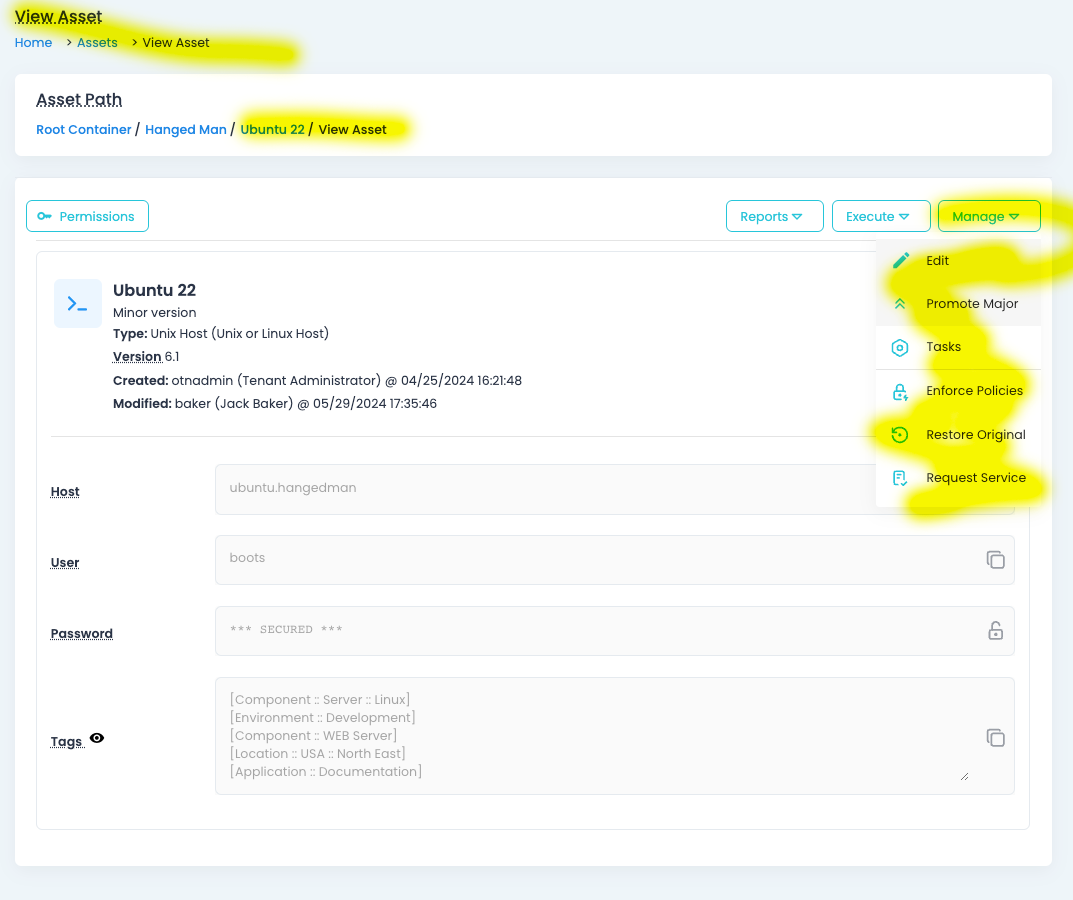1073x900 pixels.
Task: Click the Restore Original restore icon
Action: pyautogui.click(x=899, y=434)
